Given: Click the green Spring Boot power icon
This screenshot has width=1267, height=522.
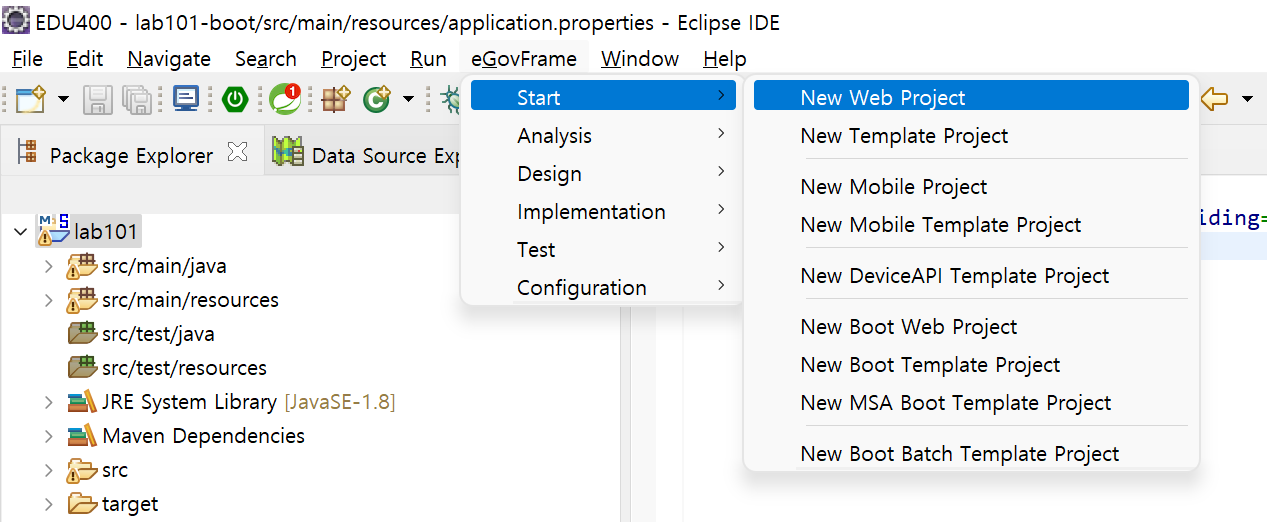Looking at the screenshot, I should click(235, 98).
